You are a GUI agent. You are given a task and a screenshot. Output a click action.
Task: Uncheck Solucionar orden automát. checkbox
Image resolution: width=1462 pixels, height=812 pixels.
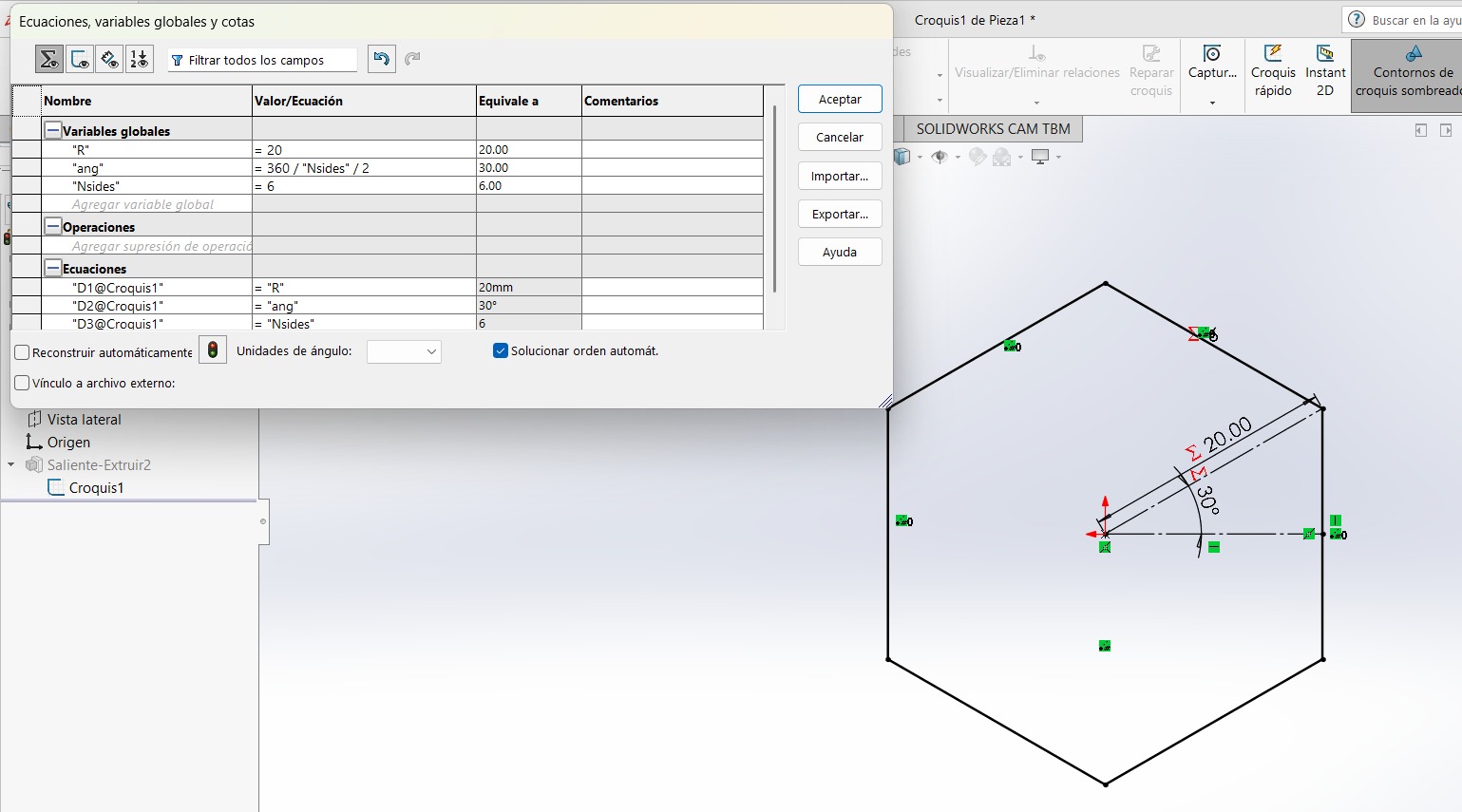pyautogui.click(x=501, y=350)
